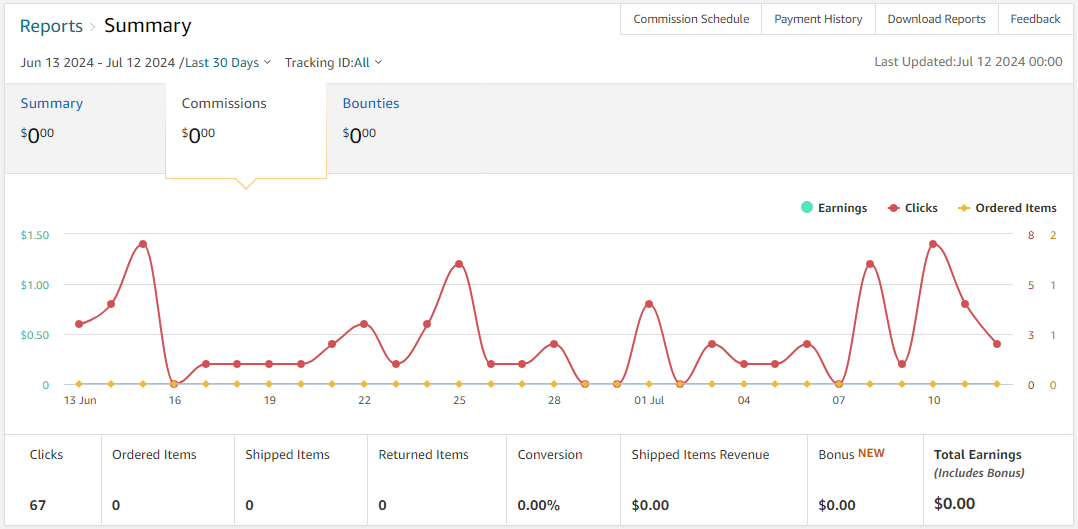The image size is (1078, 529).
Task: Click the Bonus NEW summary cell
Action: pyautogui.click(x=864, y=480)
